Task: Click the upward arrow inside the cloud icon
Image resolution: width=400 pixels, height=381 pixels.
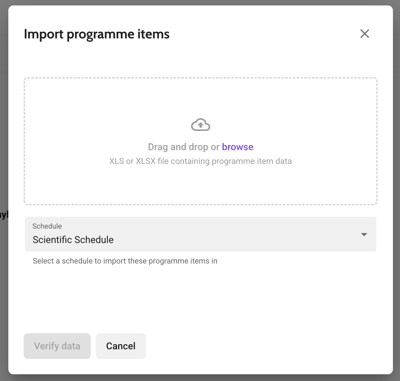Action: click(200, 125)
